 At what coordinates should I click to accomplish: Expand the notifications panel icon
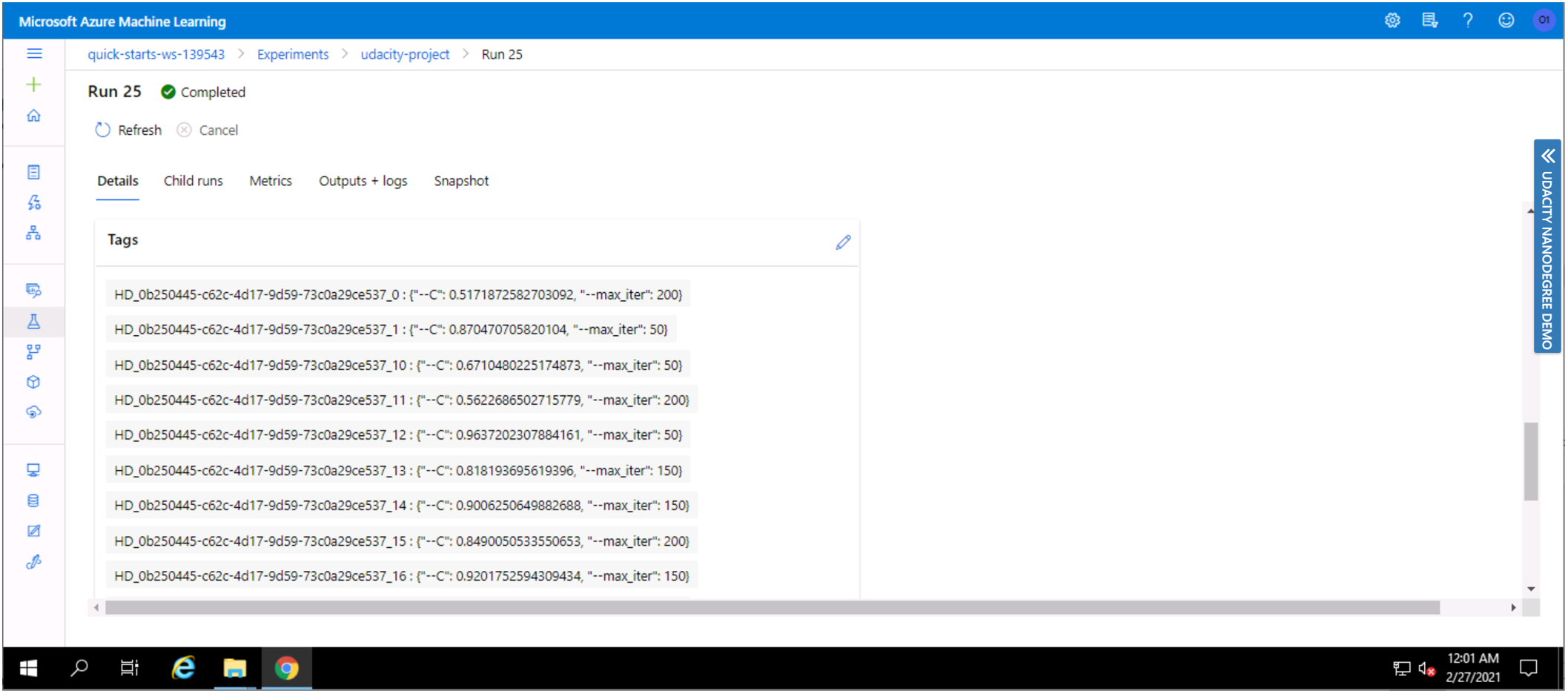point(1430,20)
